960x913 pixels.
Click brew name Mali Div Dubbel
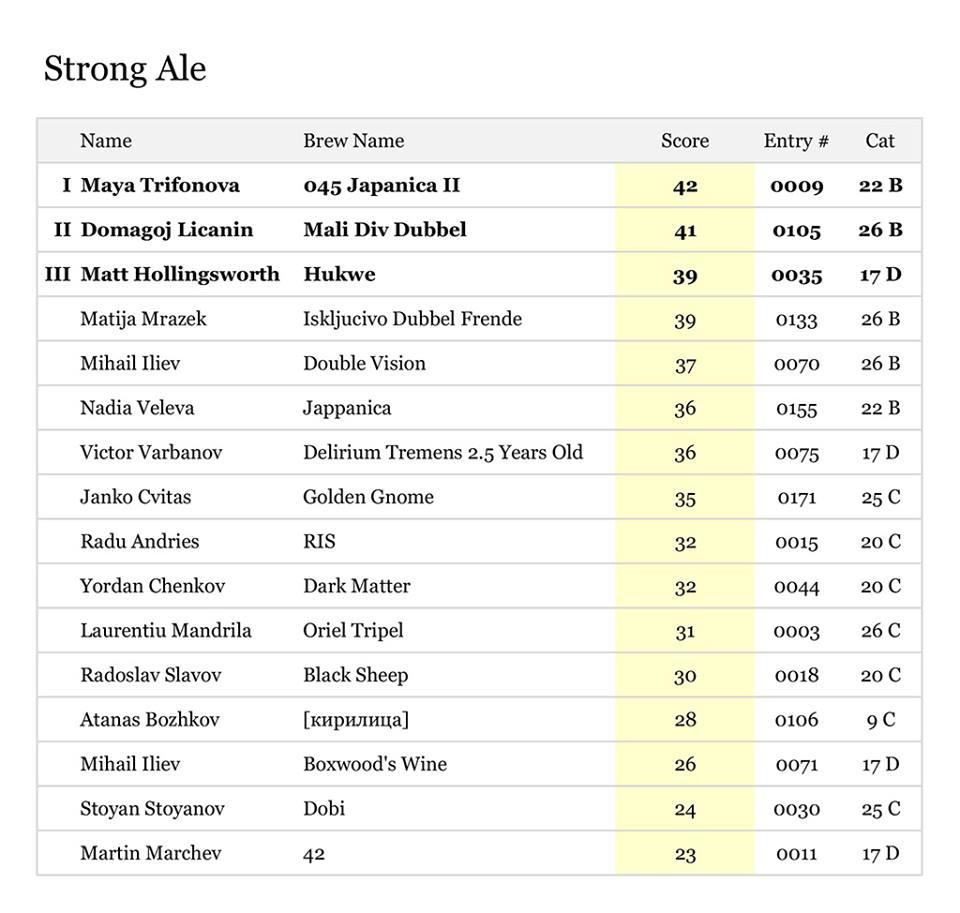tap(385, 230)
